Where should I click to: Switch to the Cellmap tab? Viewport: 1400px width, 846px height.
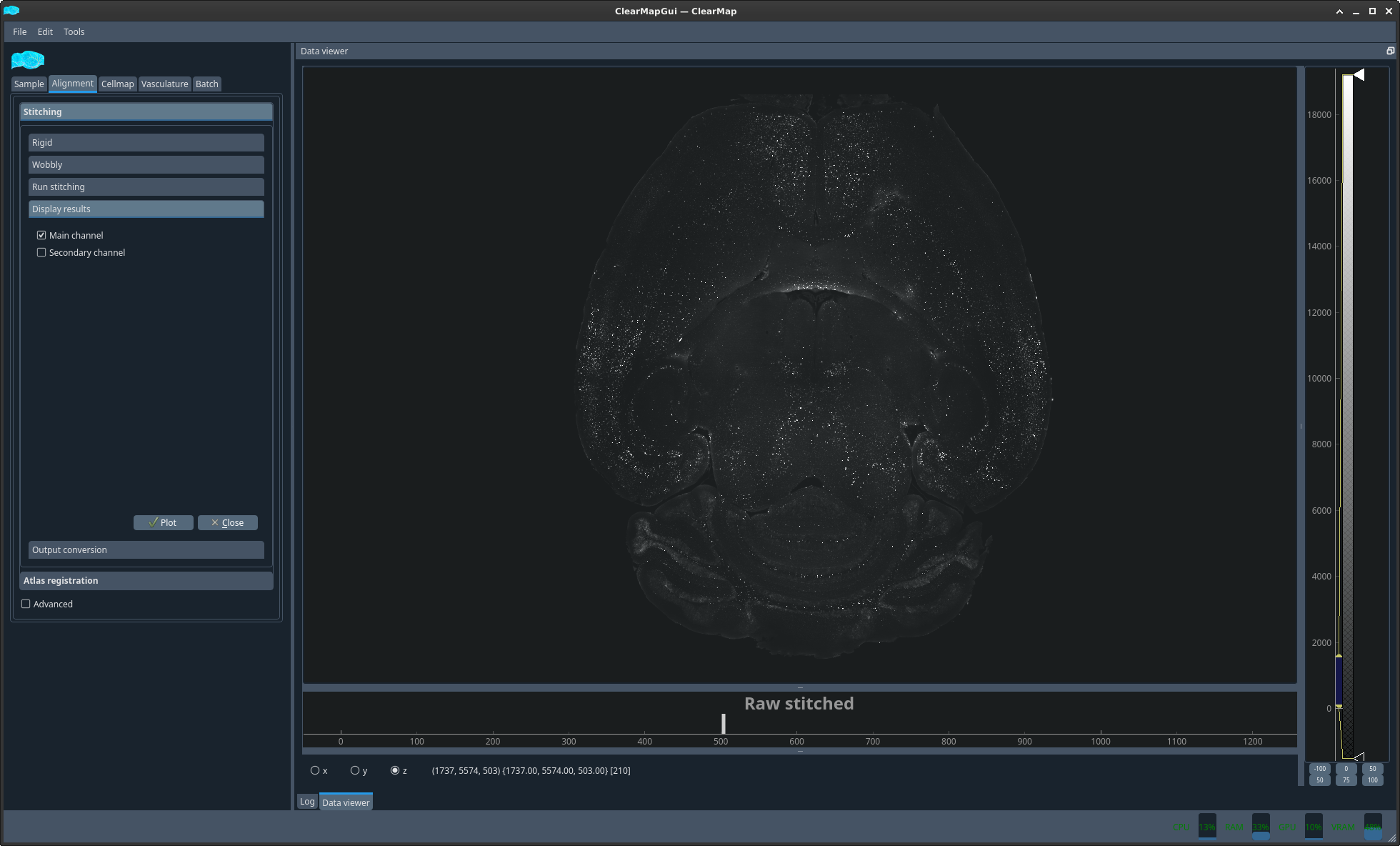click(117, 84)
